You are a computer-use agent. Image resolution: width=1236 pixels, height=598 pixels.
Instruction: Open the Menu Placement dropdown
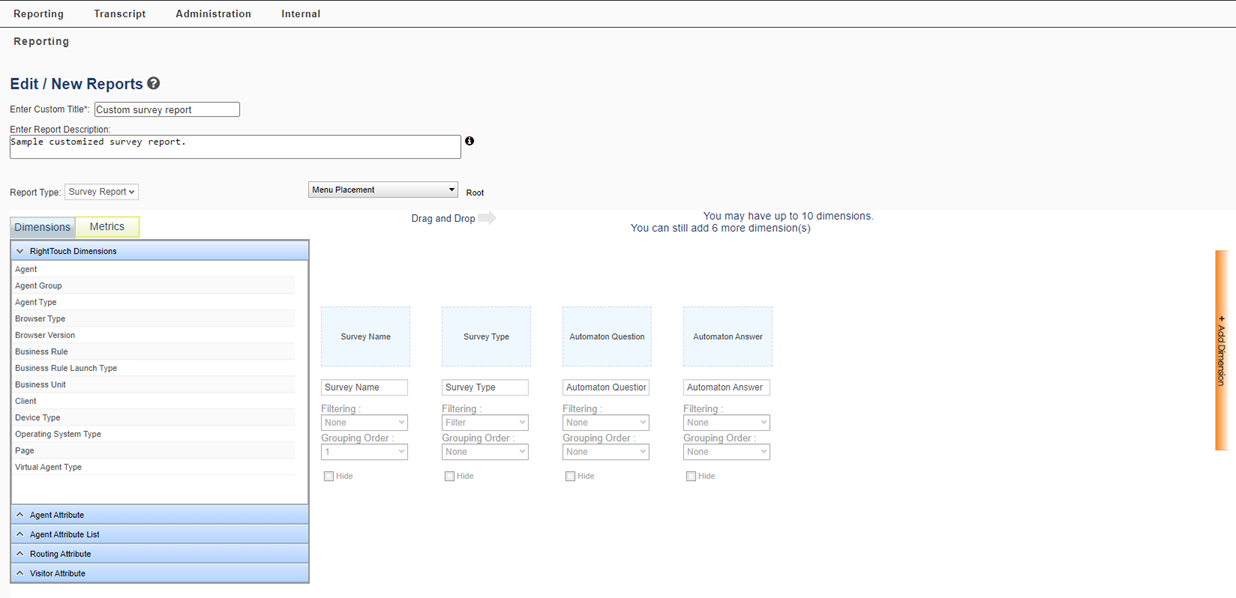click(x=383, y=190)
